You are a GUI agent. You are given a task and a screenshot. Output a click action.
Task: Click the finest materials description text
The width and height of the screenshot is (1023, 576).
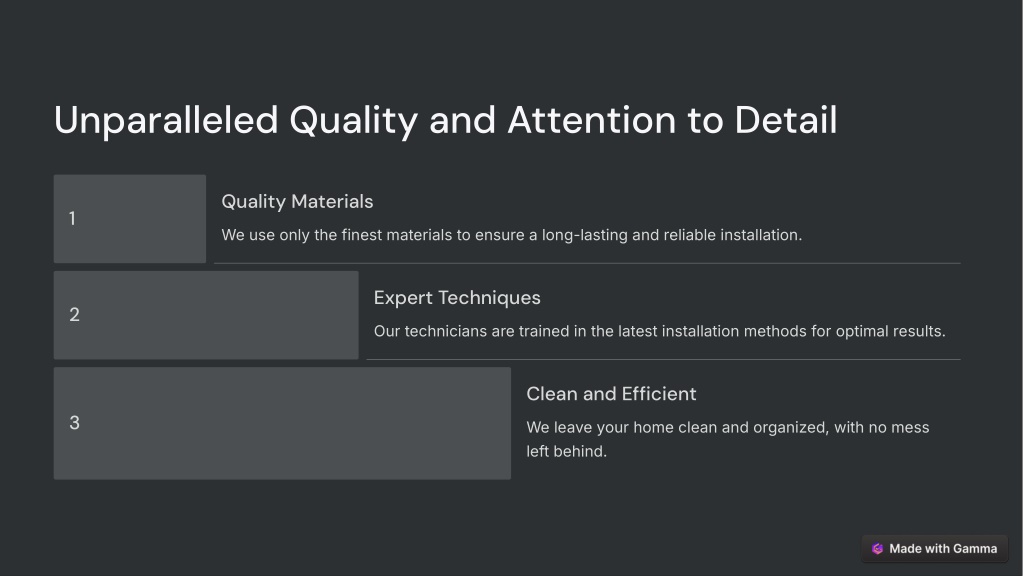512,235
